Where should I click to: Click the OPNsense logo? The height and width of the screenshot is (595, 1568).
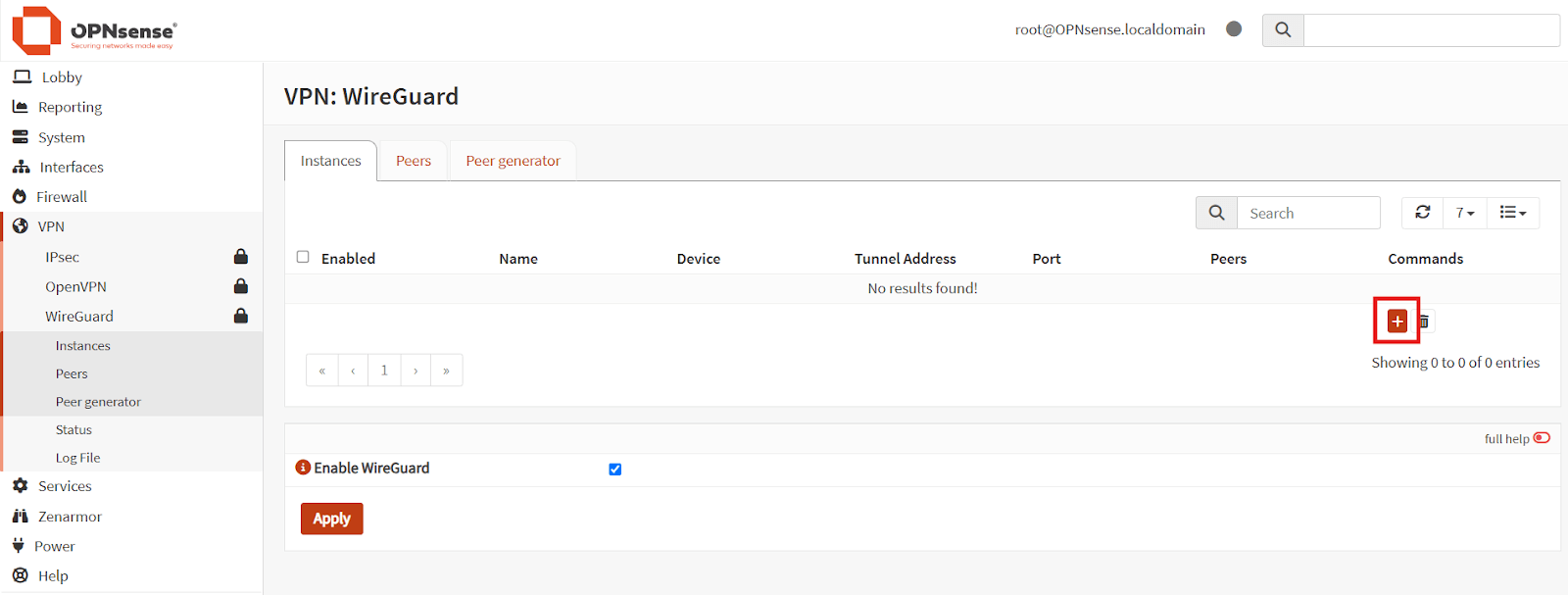(x=94, y=30)
